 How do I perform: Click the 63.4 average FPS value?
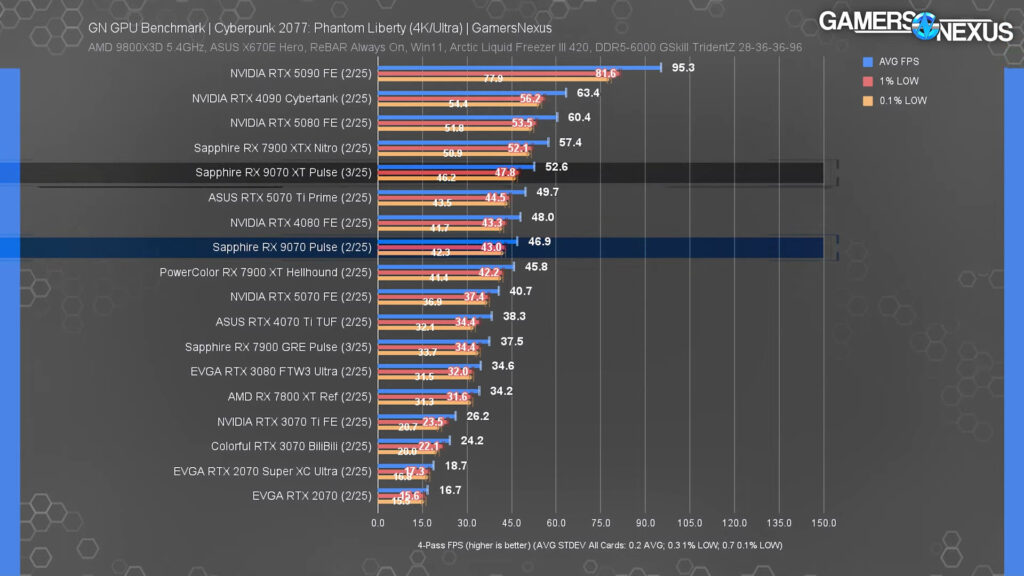tap(588, 93)
